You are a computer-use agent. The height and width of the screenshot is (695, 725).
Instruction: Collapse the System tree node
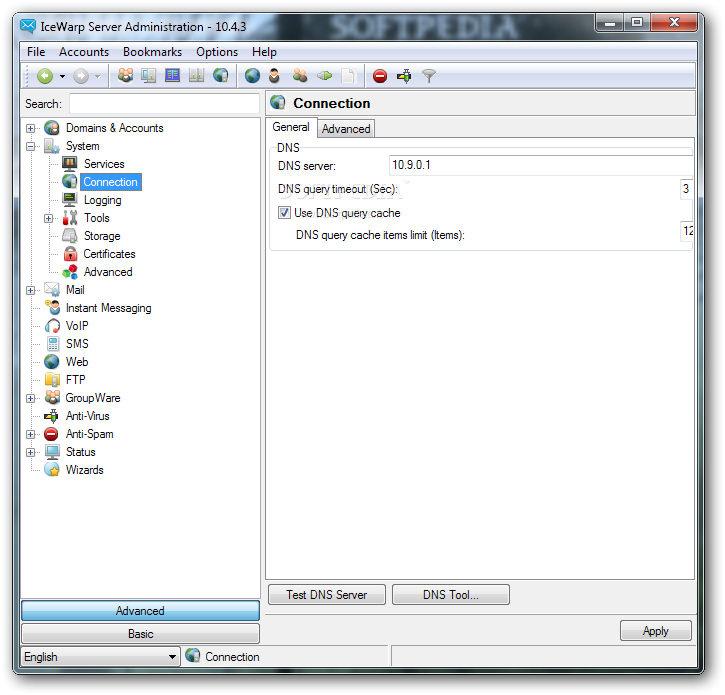pos(31,147)
